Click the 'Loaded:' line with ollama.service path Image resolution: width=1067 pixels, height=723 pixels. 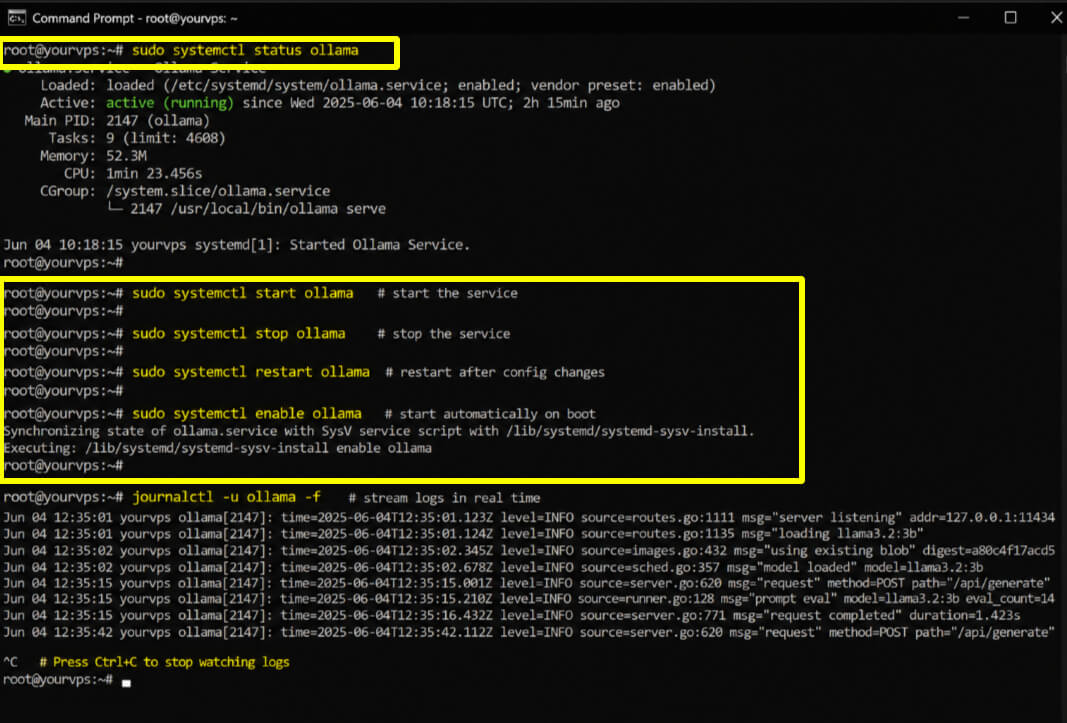pyautogui.click(x=378, y=85)
